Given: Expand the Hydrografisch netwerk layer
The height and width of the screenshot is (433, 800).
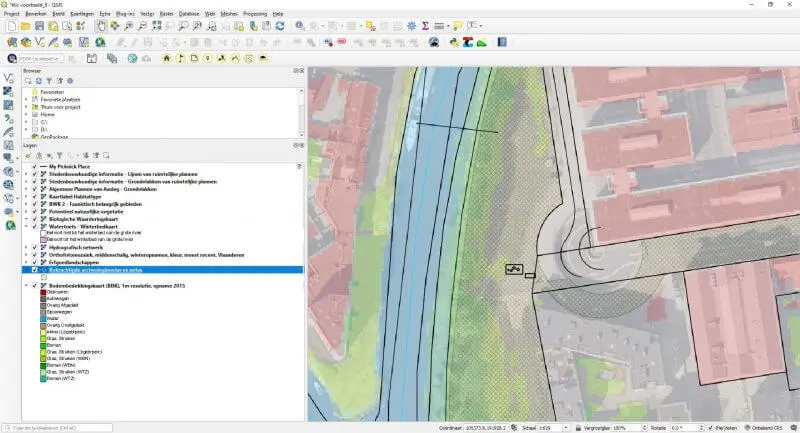Looking at the screenshot, I should coord(25,247).
